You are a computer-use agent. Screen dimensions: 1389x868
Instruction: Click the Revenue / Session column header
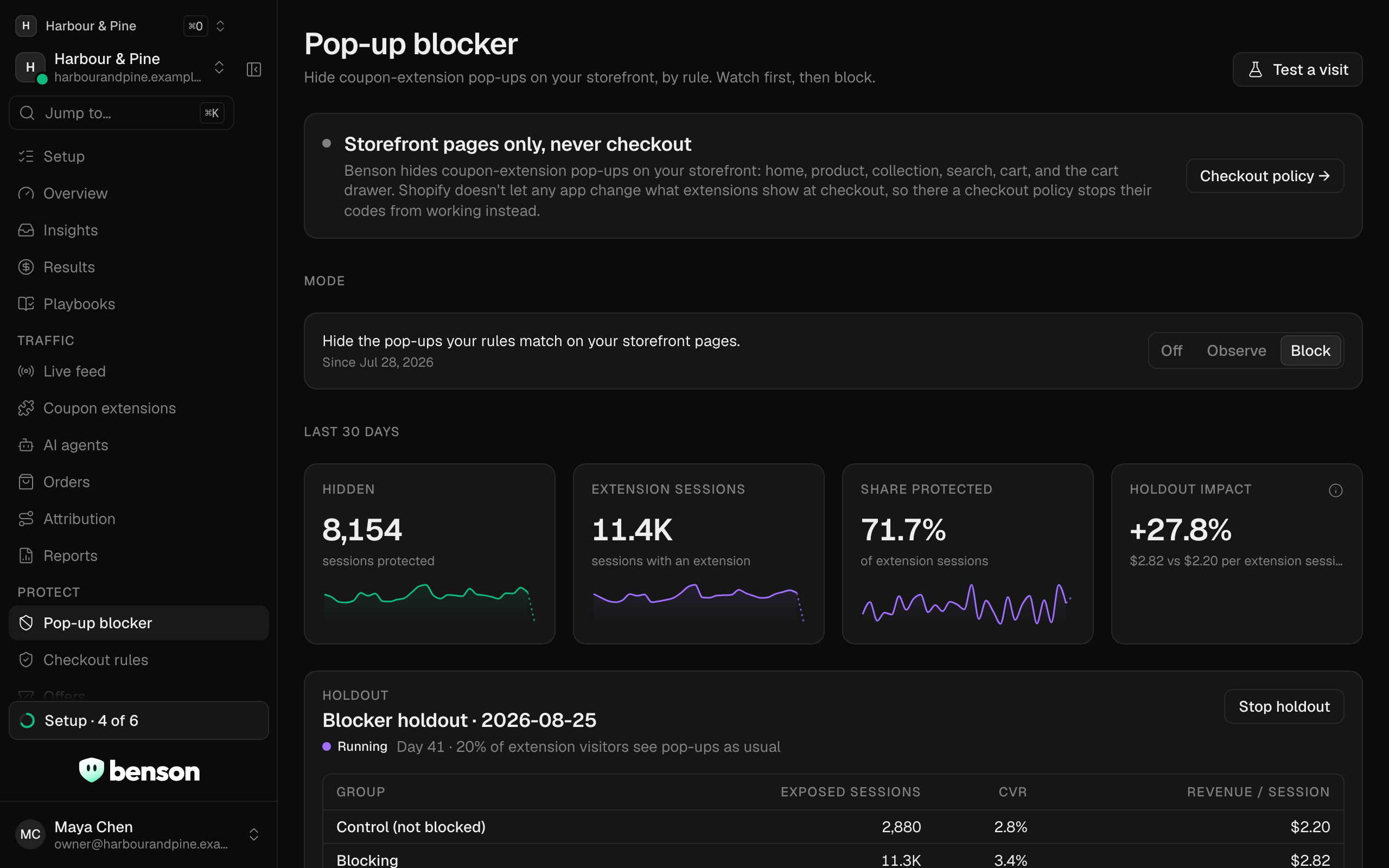(x=1258, y=792)
